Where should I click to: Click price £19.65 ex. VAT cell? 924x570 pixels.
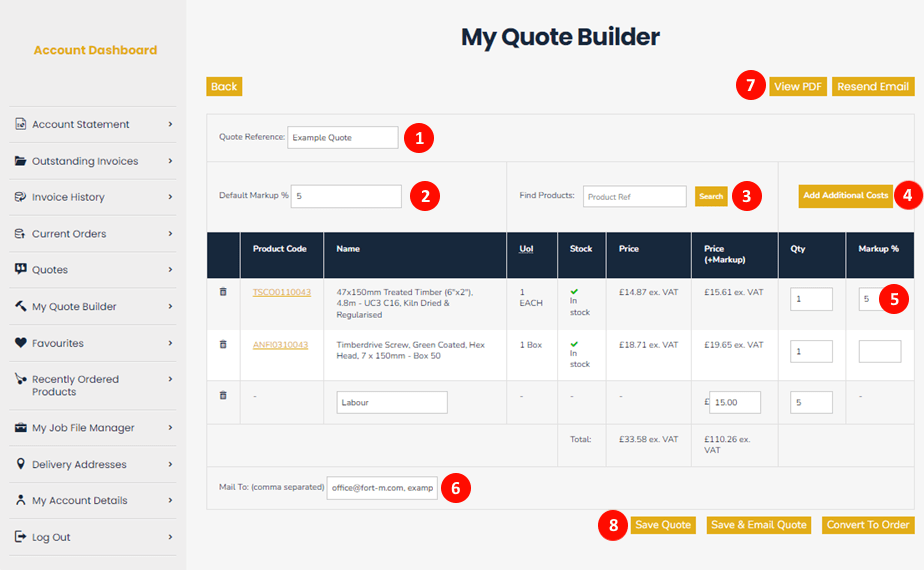[x=734, y=345]
